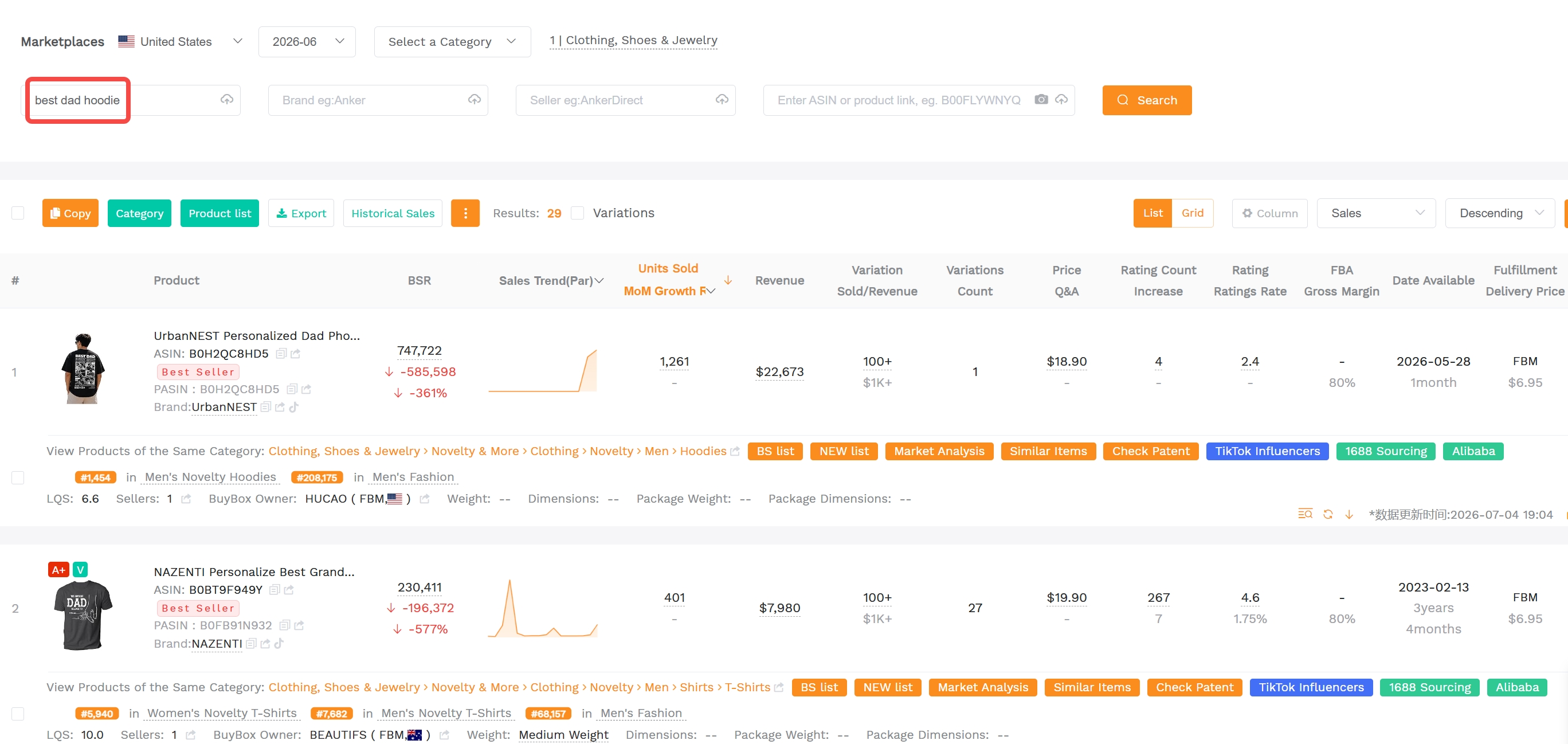Open the three-dot more options button
1568x744 pixels.
click(465, 213)
